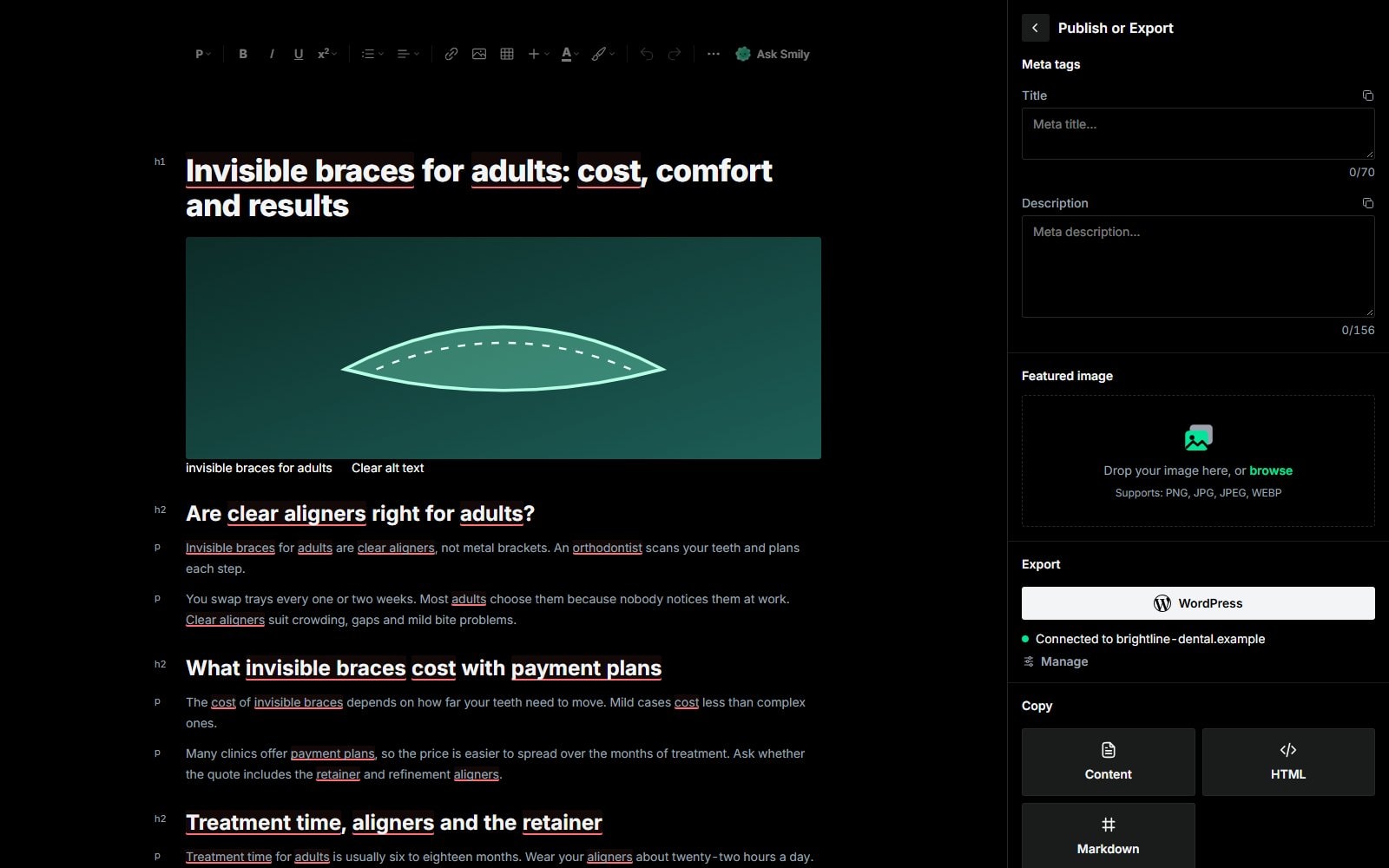Open the highlighter brush dropdown

[603, 54]
